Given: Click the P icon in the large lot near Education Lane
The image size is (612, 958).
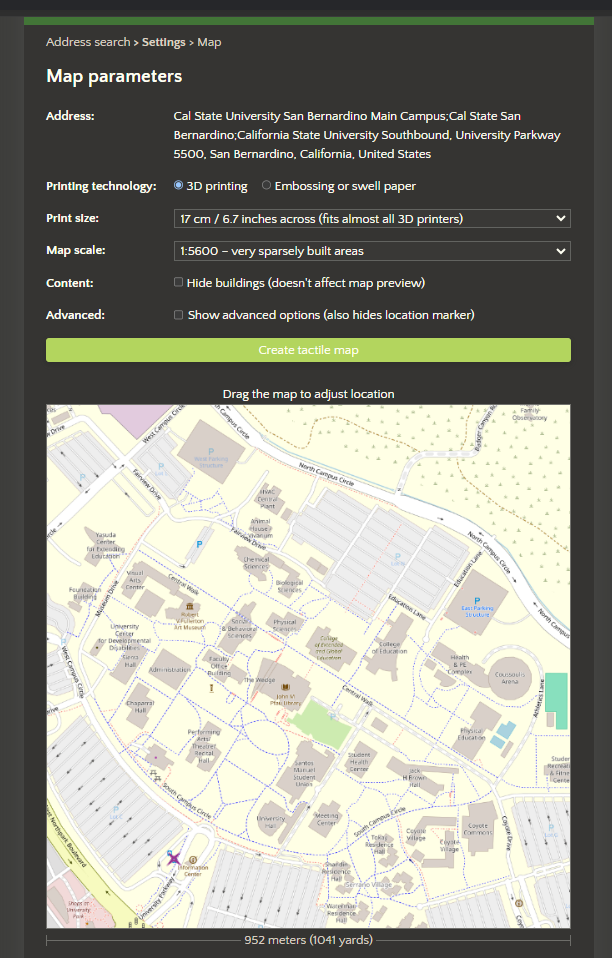Looking at the screenshot, I should point(398,557).
